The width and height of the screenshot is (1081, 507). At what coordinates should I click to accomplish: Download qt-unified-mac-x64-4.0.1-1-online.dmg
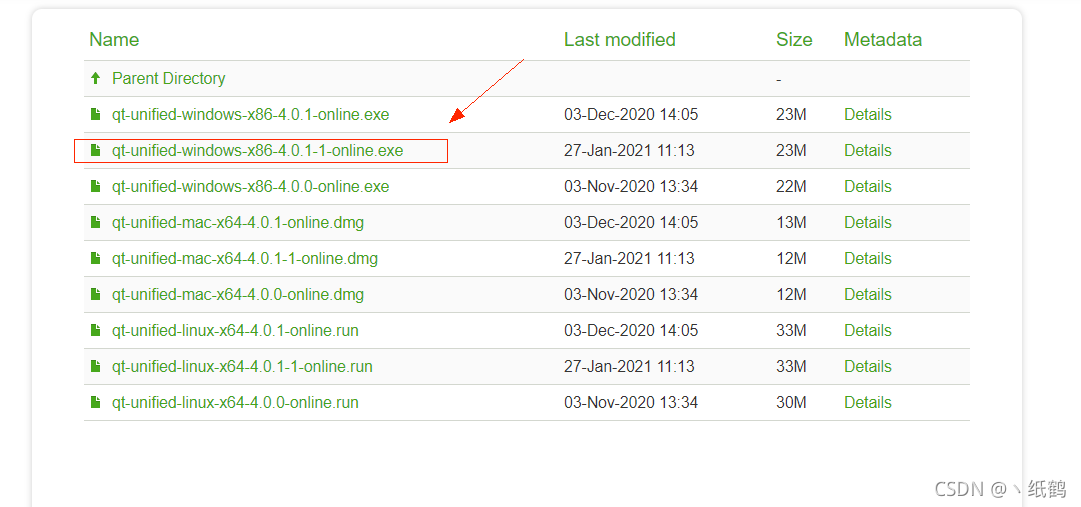(x=245, y=259)
